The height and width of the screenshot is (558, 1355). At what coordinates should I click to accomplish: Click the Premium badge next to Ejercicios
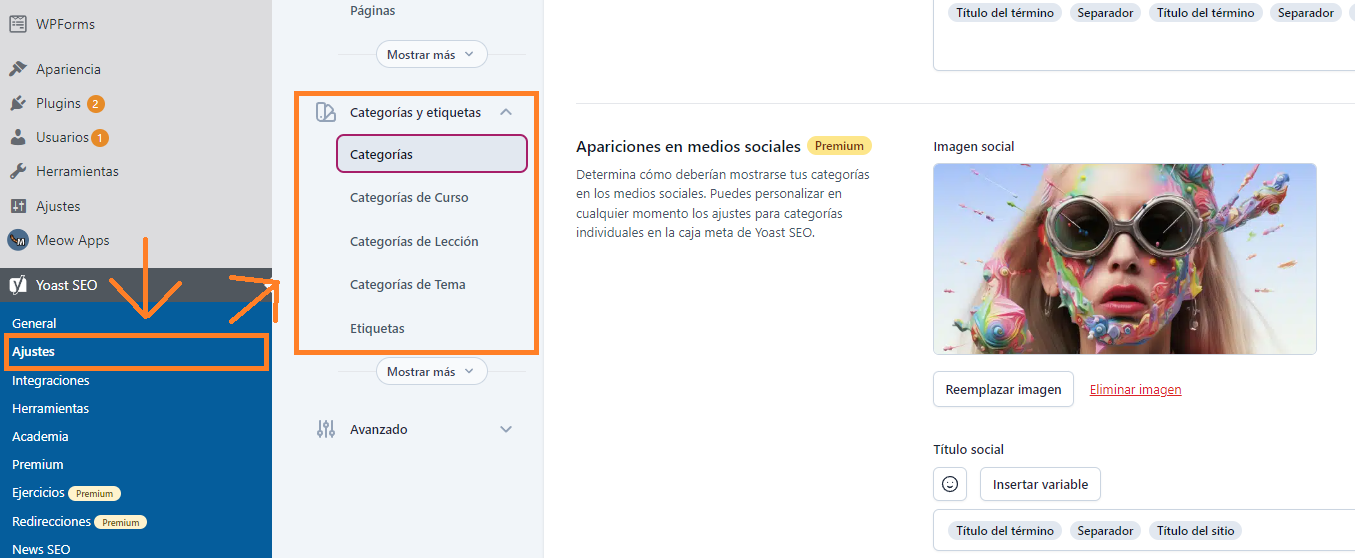[x=95, y=493]
